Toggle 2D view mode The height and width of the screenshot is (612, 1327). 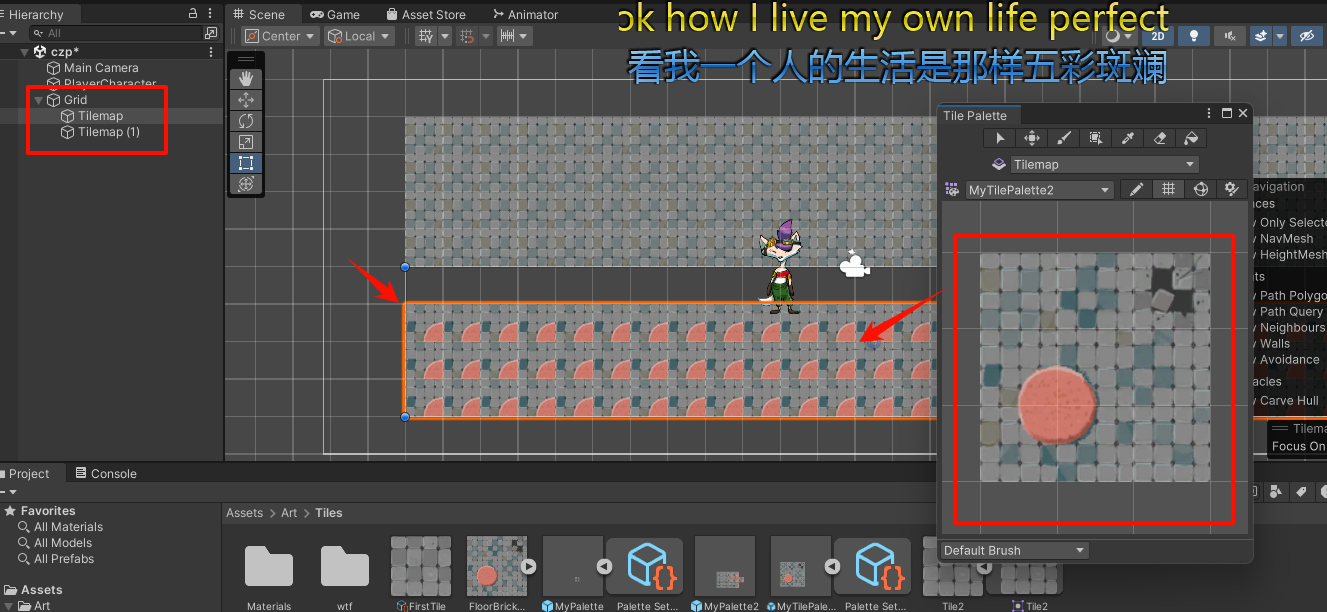[1157, 36]
